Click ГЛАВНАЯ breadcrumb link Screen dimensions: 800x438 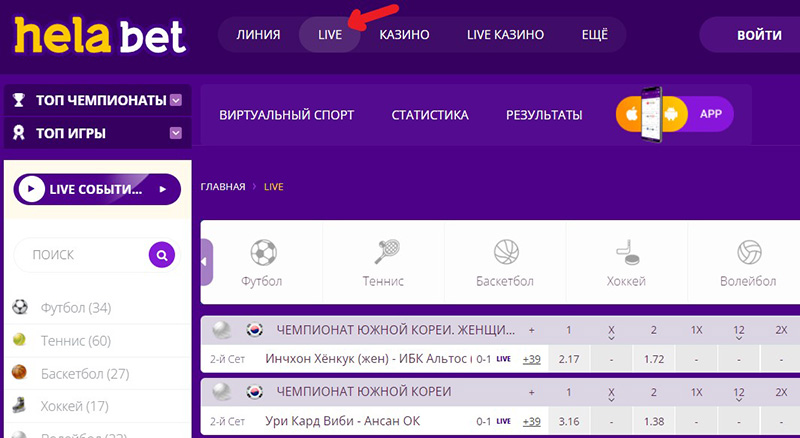pyautogui.click(x=223, y=187)
